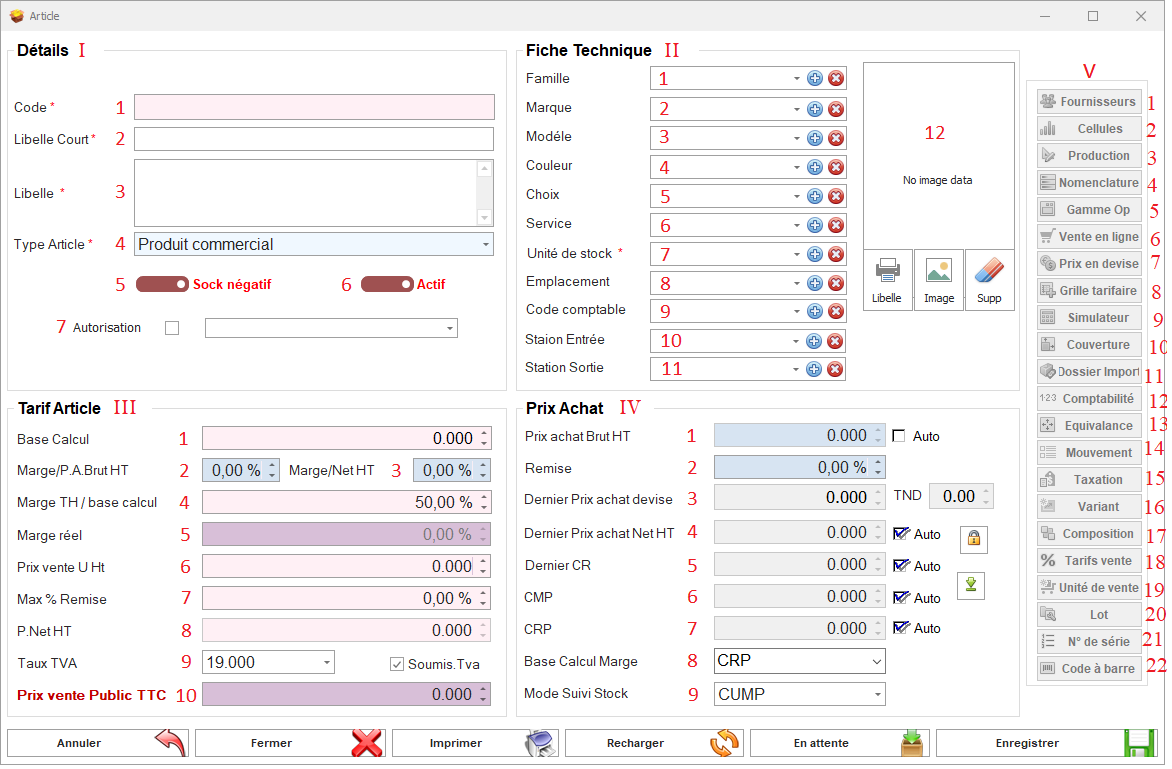Click the blue plus icon next to Code comptable
This screenshot has width=1172, height=769.
click(x=814, y=312)
